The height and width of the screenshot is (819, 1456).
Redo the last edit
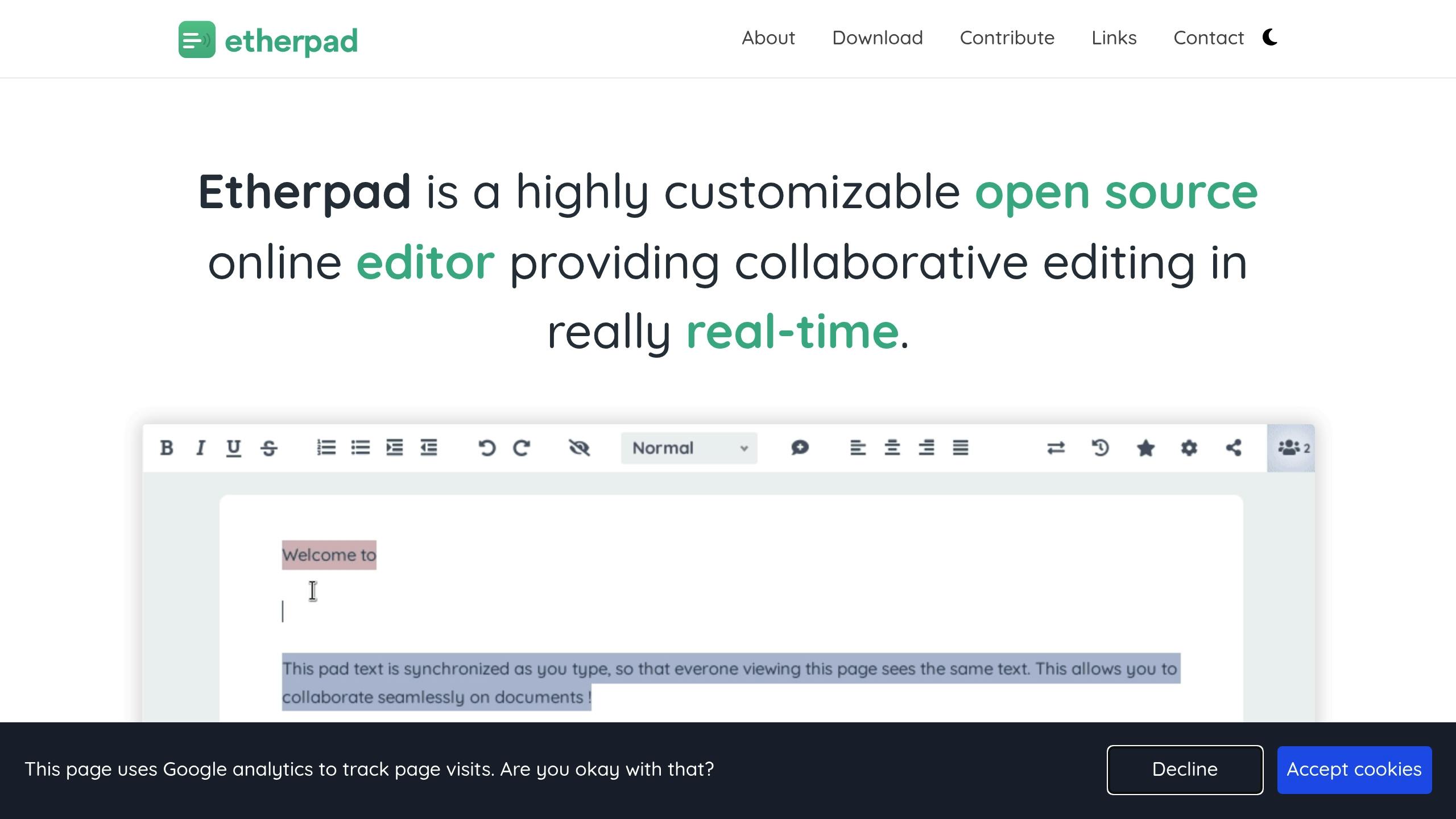click(x=522, y=448)
